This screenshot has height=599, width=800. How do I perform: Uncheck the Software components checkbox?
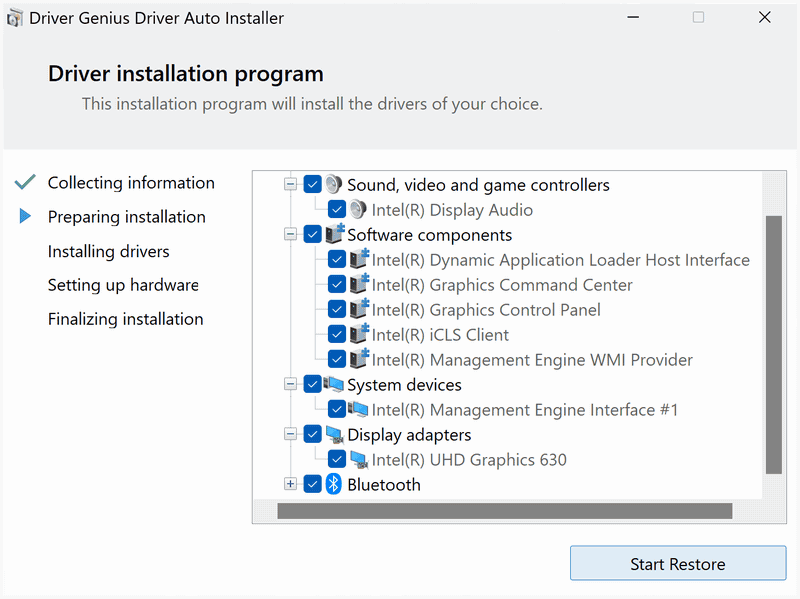[x=312, y=234]
